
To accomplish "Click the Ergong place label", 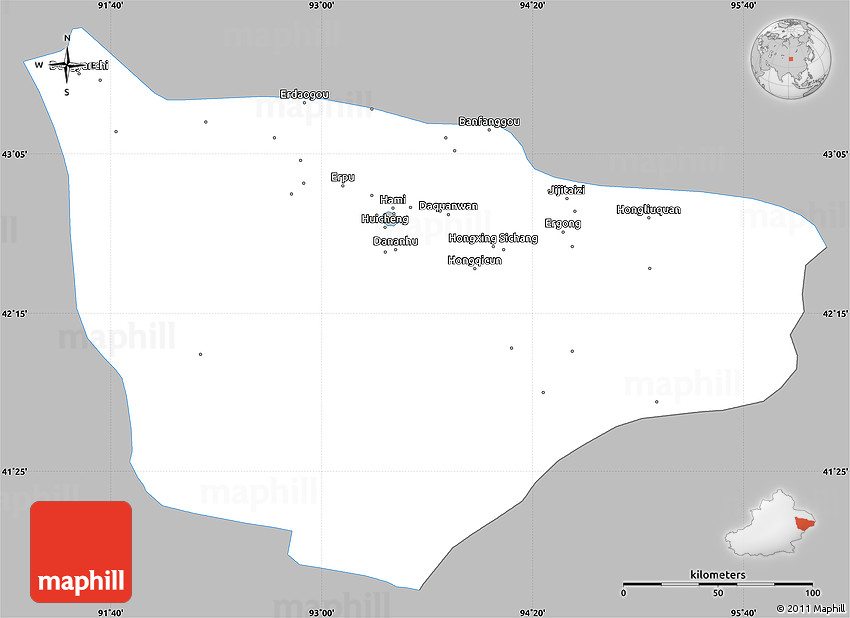I will click(562, 223).
